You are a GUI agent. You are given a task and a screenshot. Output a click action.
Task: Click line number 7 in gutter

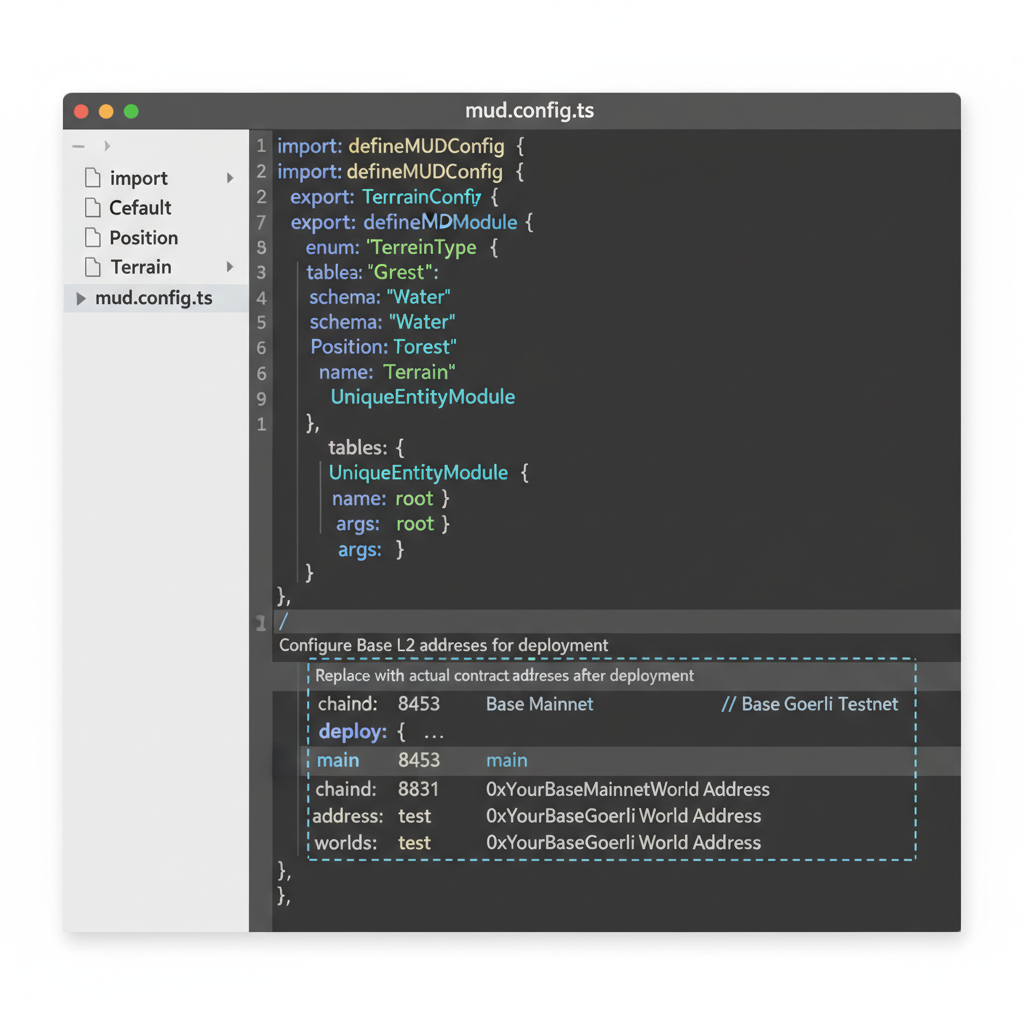(261, 223)
